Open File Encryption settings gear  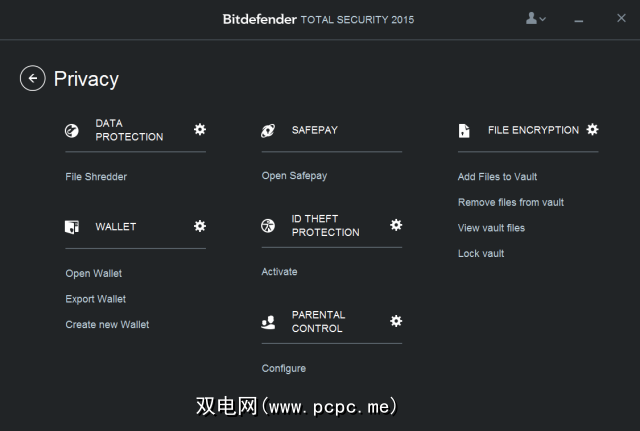click(593, 129)
